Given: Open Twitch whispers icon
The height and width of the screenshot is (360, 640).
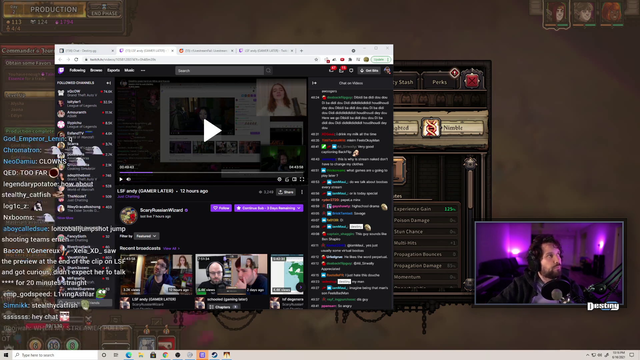Looking at the screenshot, I should [x=351, y=71].
